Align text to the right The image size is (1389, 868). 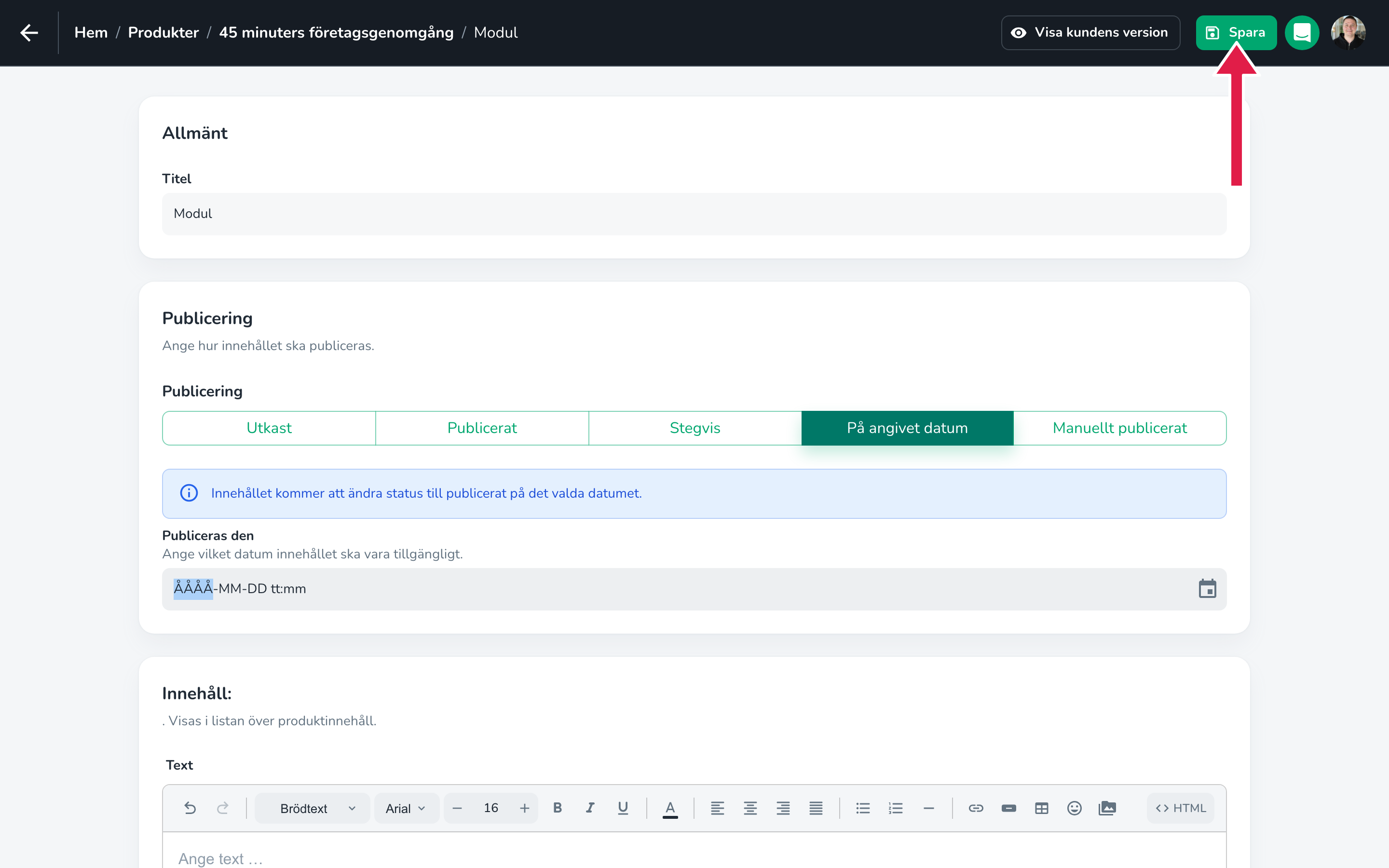coord(783,808)
